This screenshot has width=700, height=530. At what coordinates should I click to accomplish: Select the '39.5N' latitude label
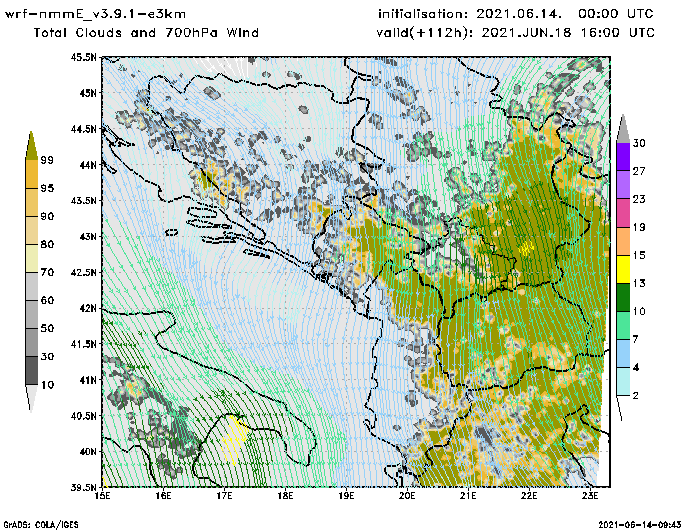point(83,487)
